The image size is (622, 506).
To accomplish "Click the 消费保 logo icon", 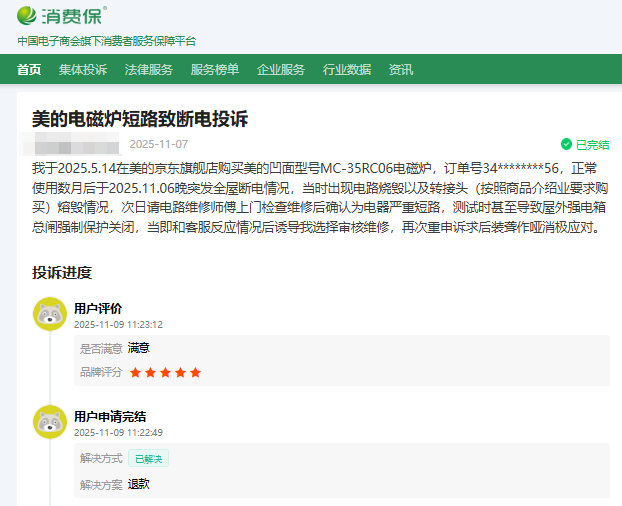I will (x=27, y=16).
